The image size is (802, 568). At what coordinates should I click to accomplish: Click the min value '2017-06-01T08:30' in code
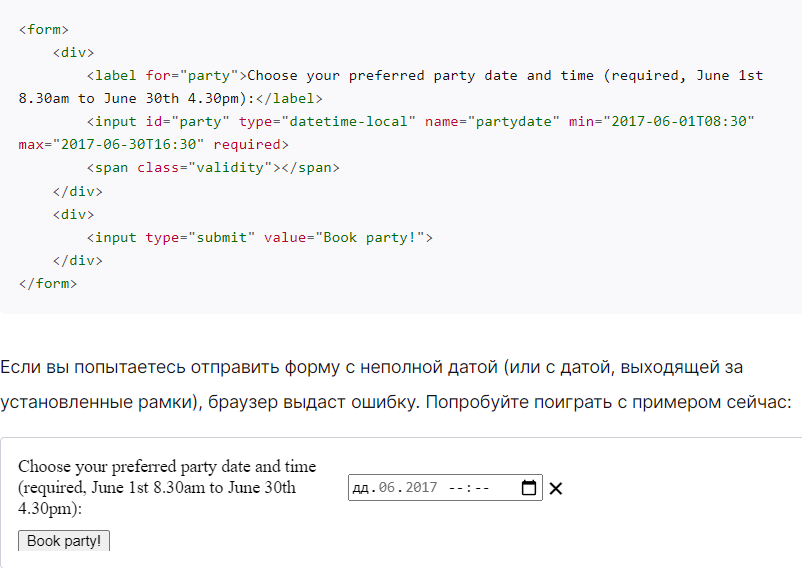pyautogui.click(x=679, y=122)
